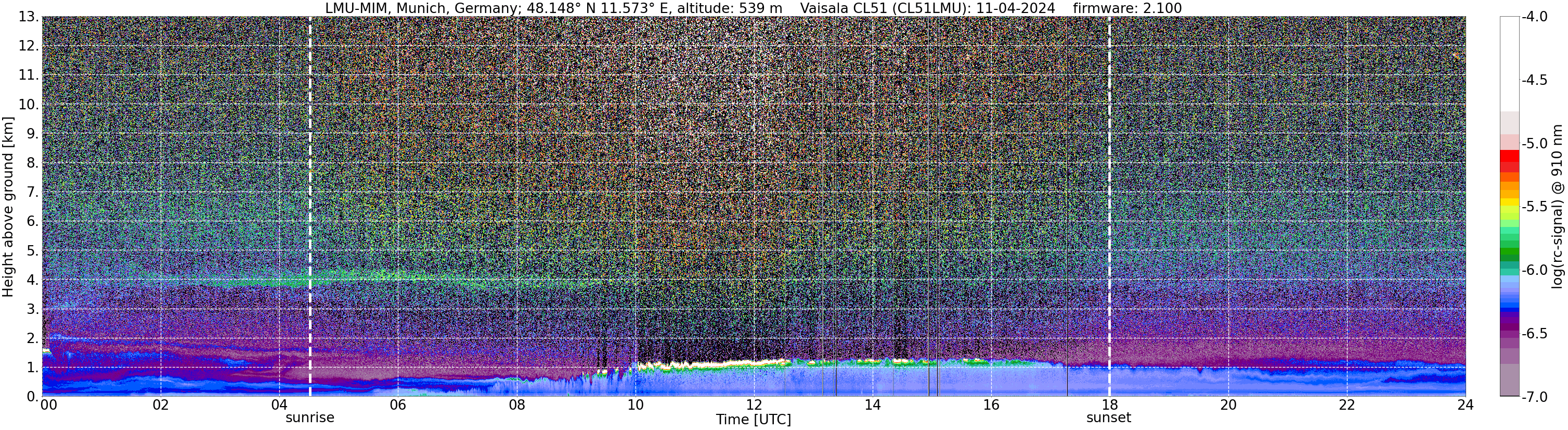Click the 'log(rc-signal) @ 910 nm' colorbar label

pyautogui.click(x=1557, y=207)
